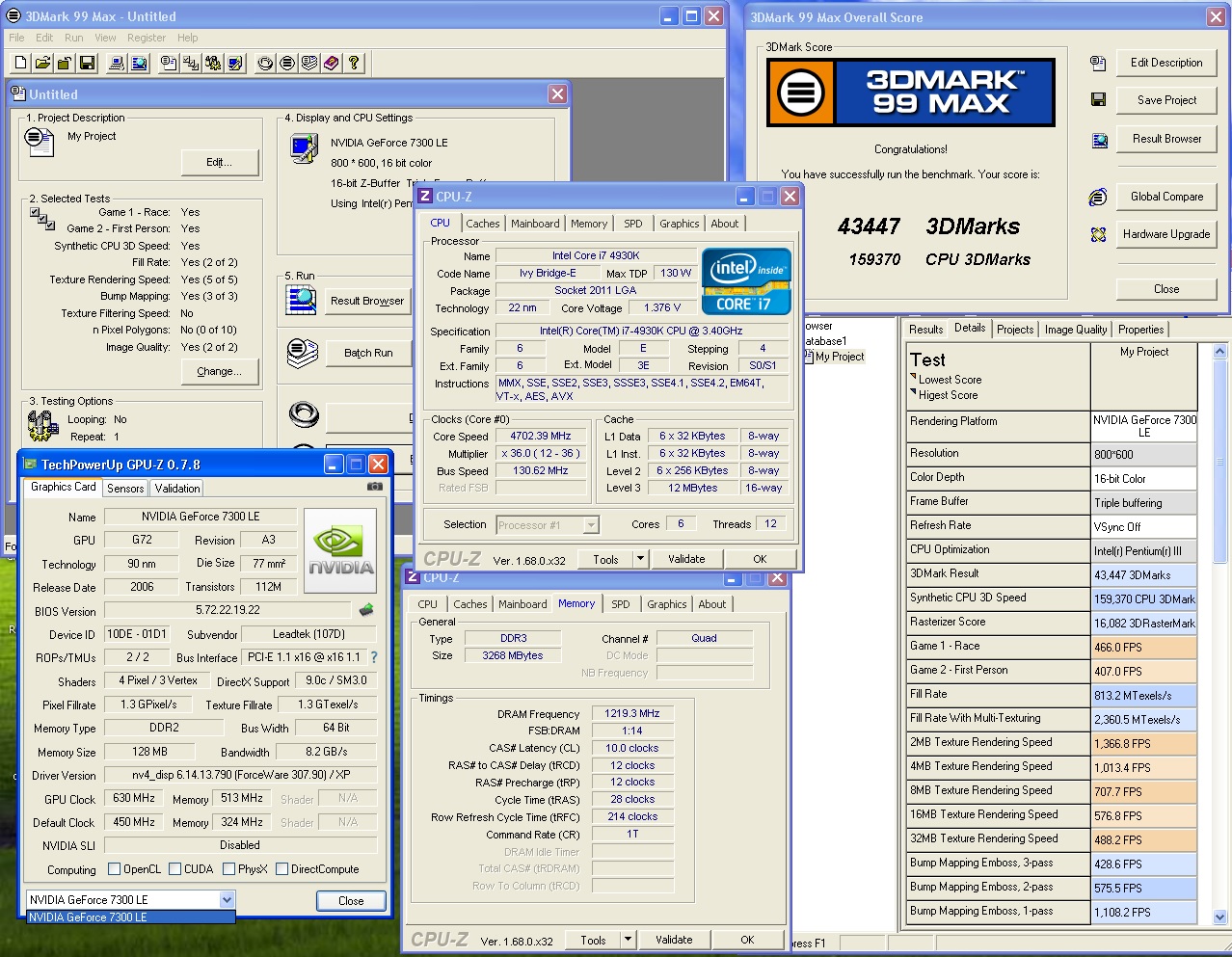Click the Global Compare globe icon in score window
The image size is (1232, 957).
tap(1098, 197)
